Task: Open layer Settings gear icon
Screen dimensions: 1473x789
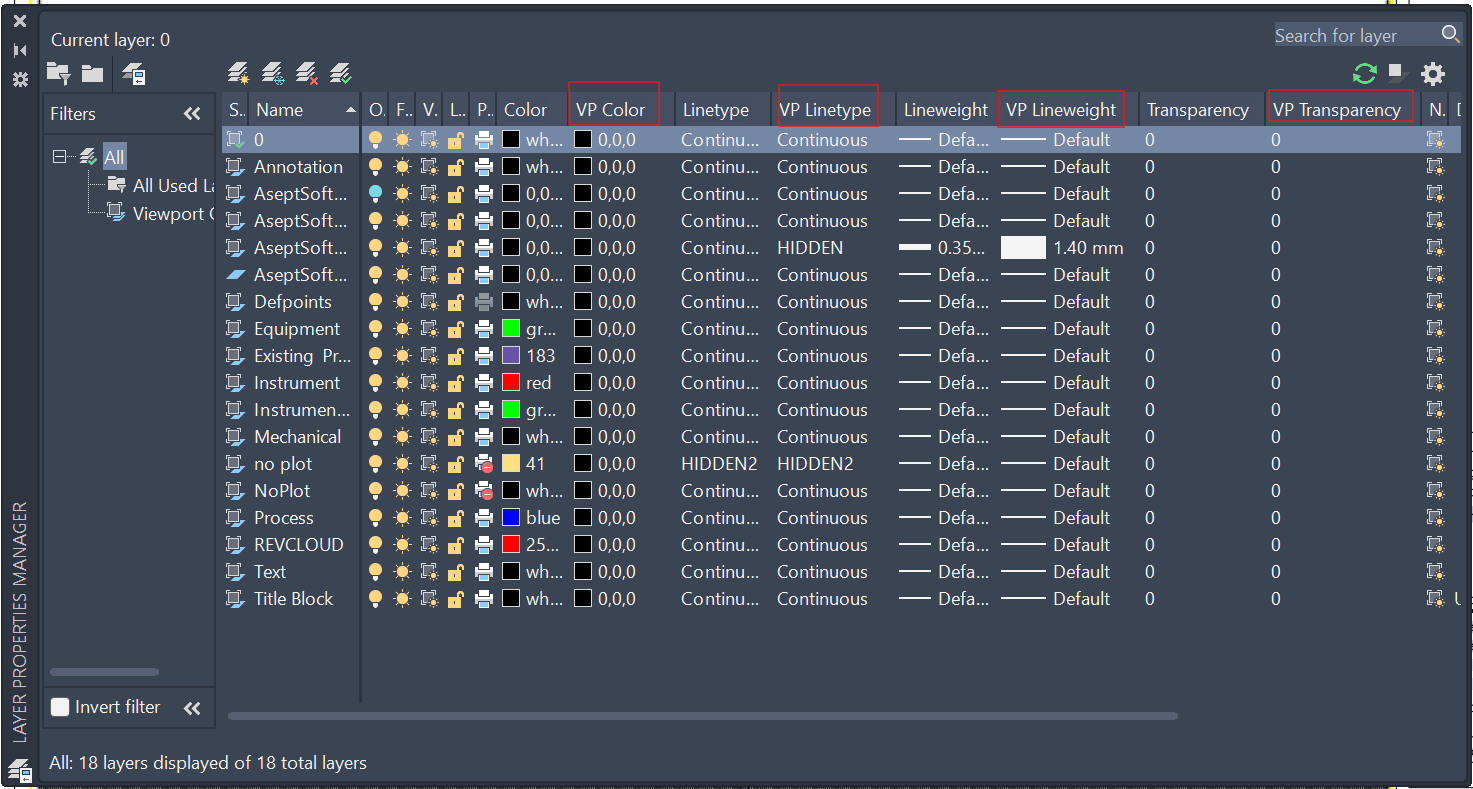Action: [x=1433, y=73]
